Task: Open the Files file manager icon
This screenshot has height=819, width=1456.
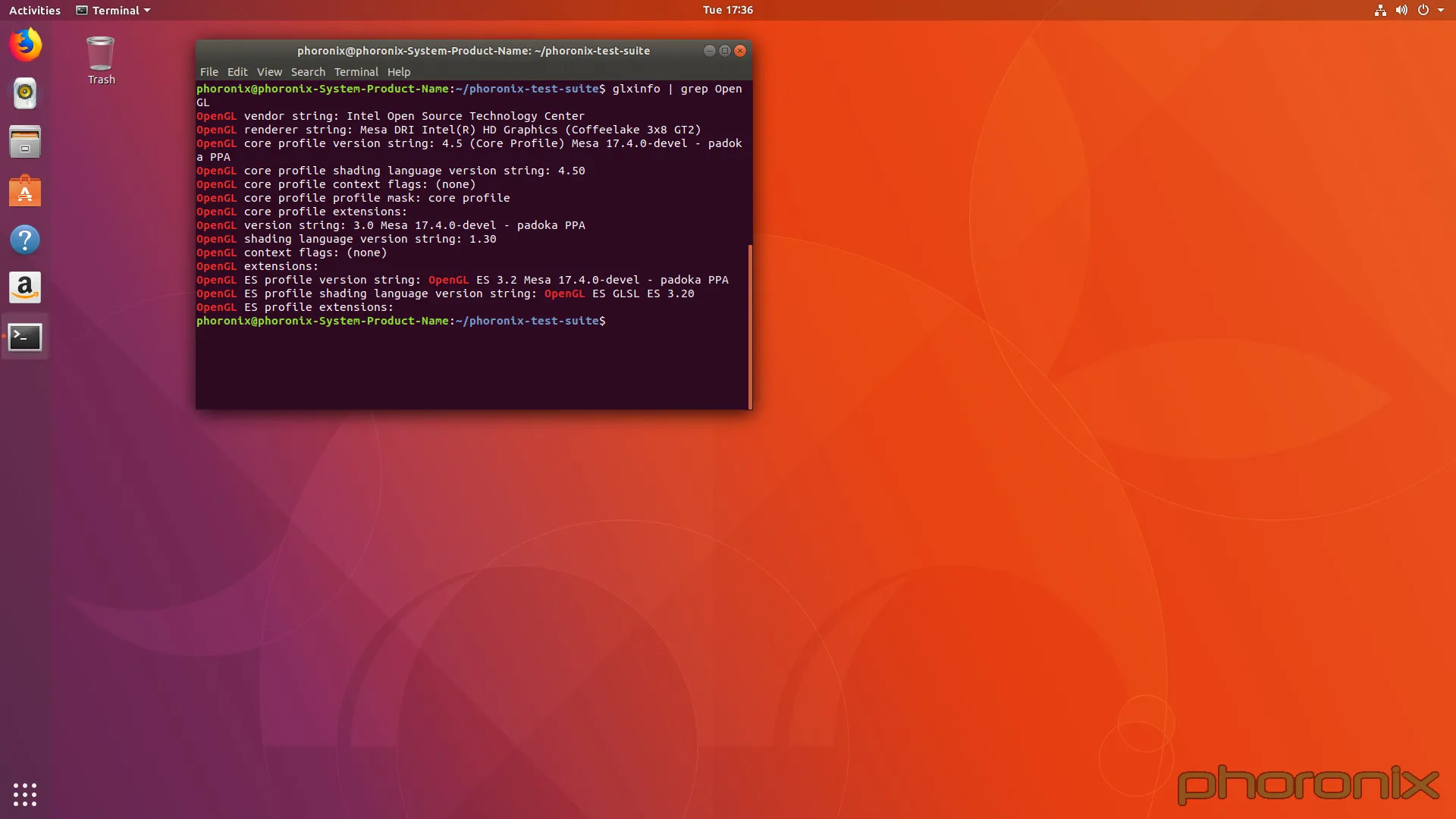Action: click(x=25, y=142)
